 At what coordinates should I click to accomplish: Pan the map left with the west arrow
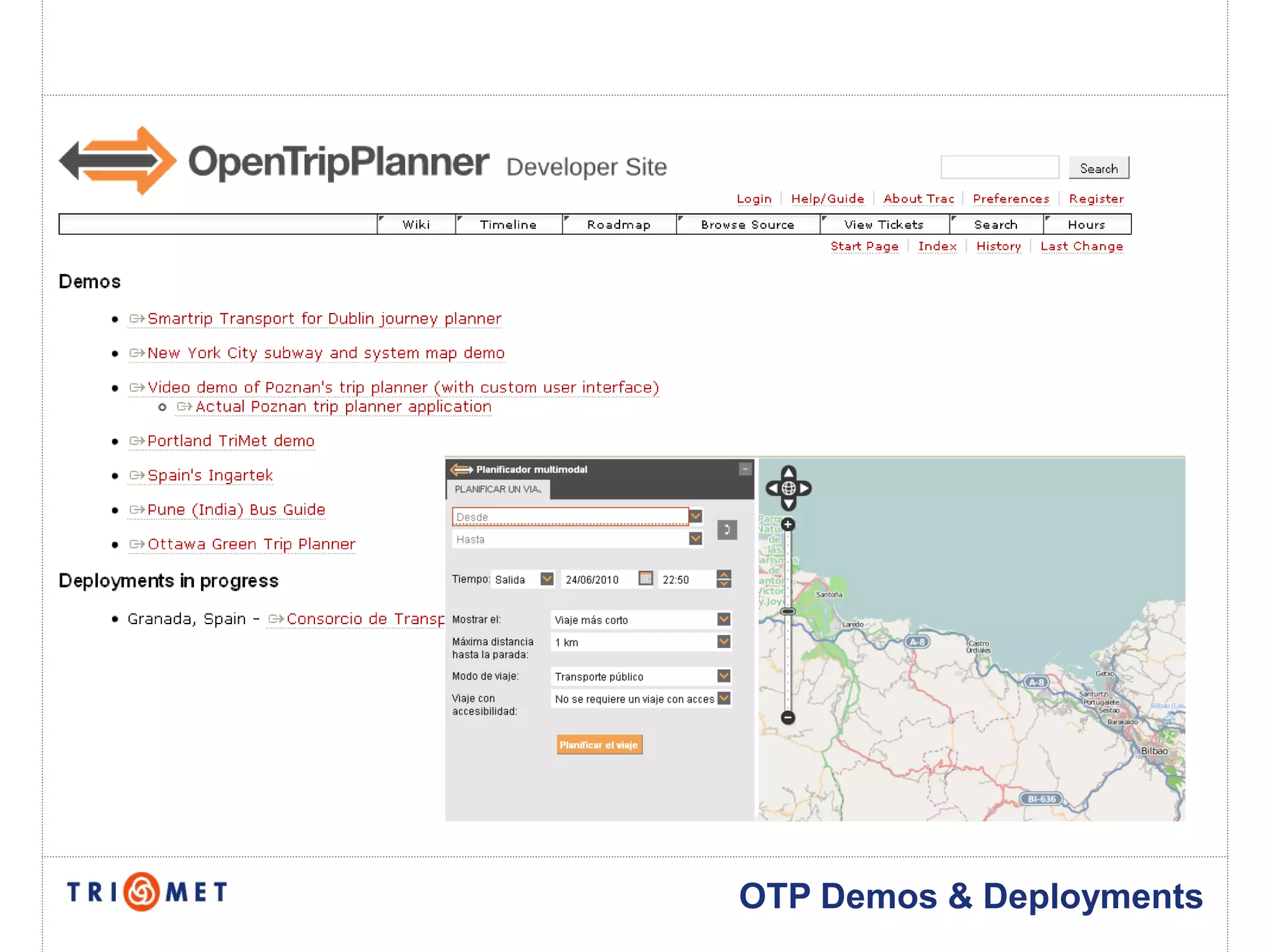(773, 488)
